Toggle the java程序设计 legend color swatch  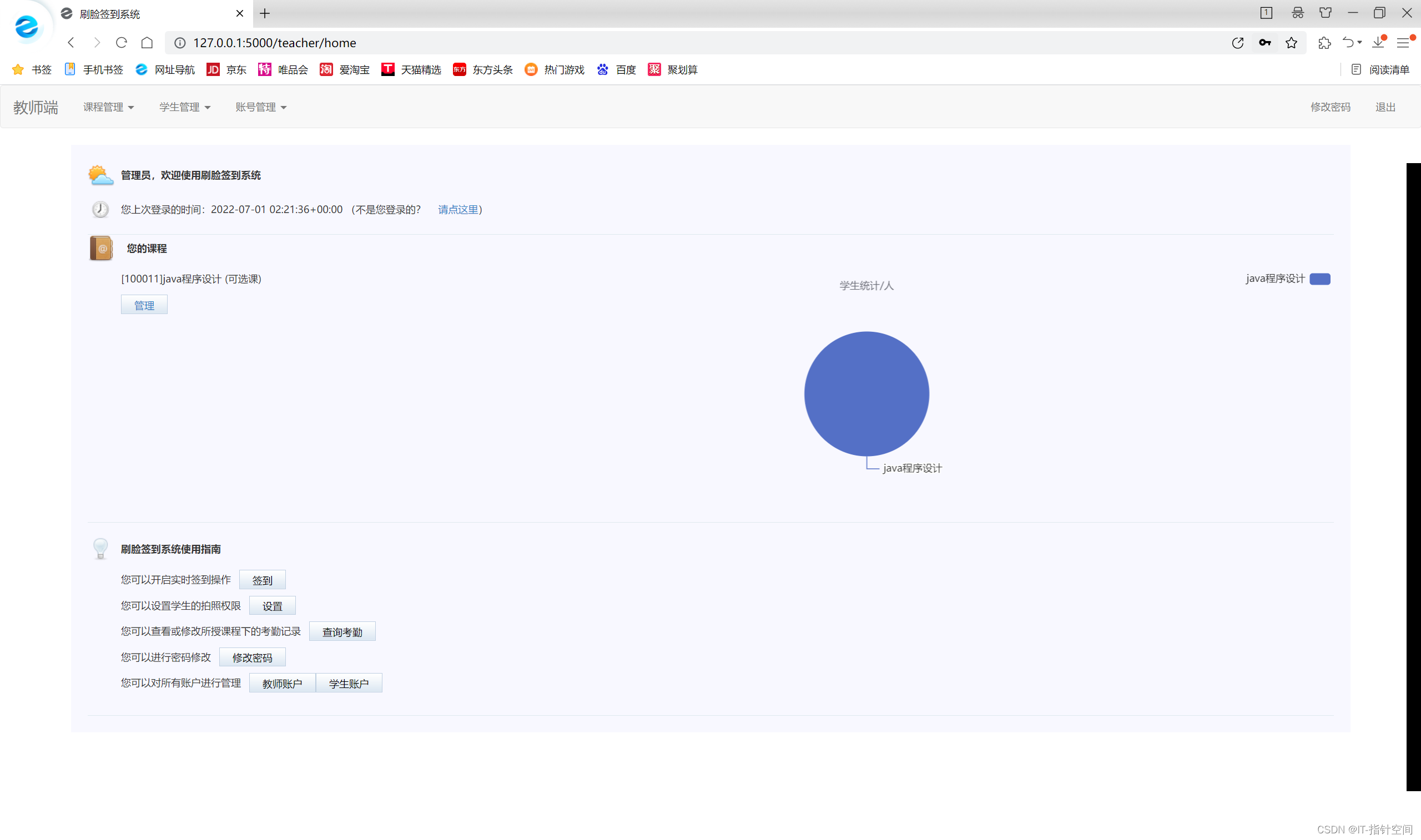[1319, 279]
